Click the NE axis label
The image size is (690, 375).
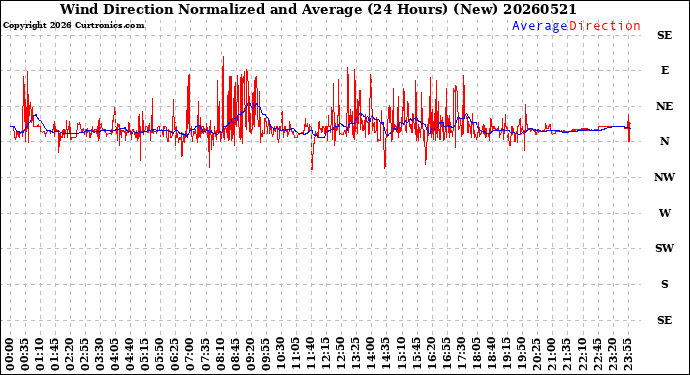(664, 106)
